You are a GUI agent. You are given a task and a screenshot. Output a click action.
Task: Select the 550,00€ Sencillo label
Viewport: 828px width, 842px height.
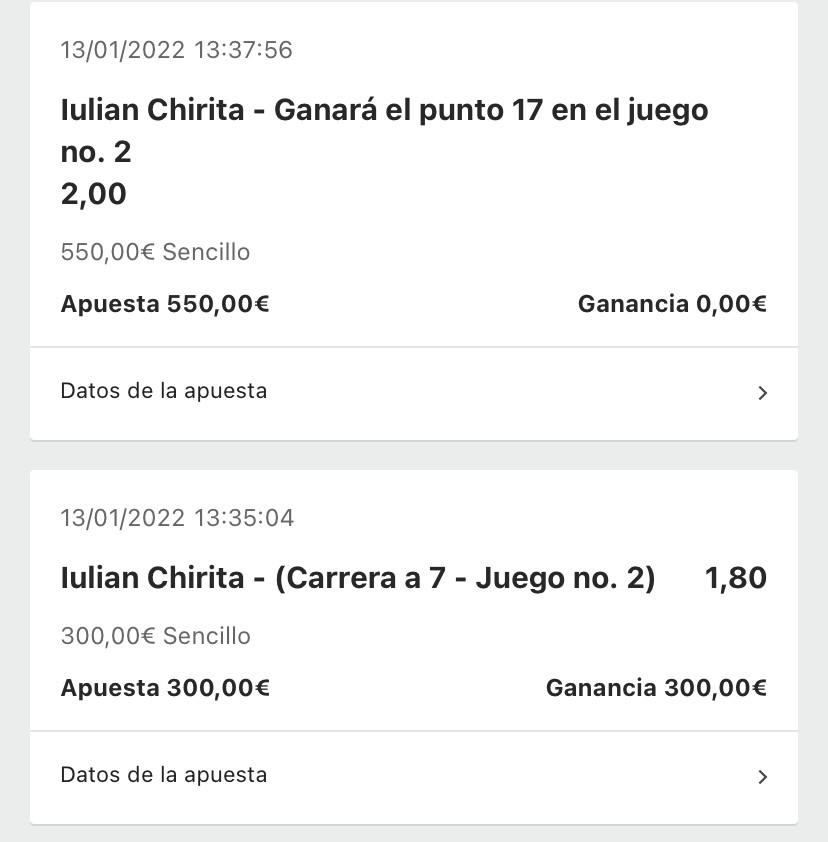pos(155,252)
